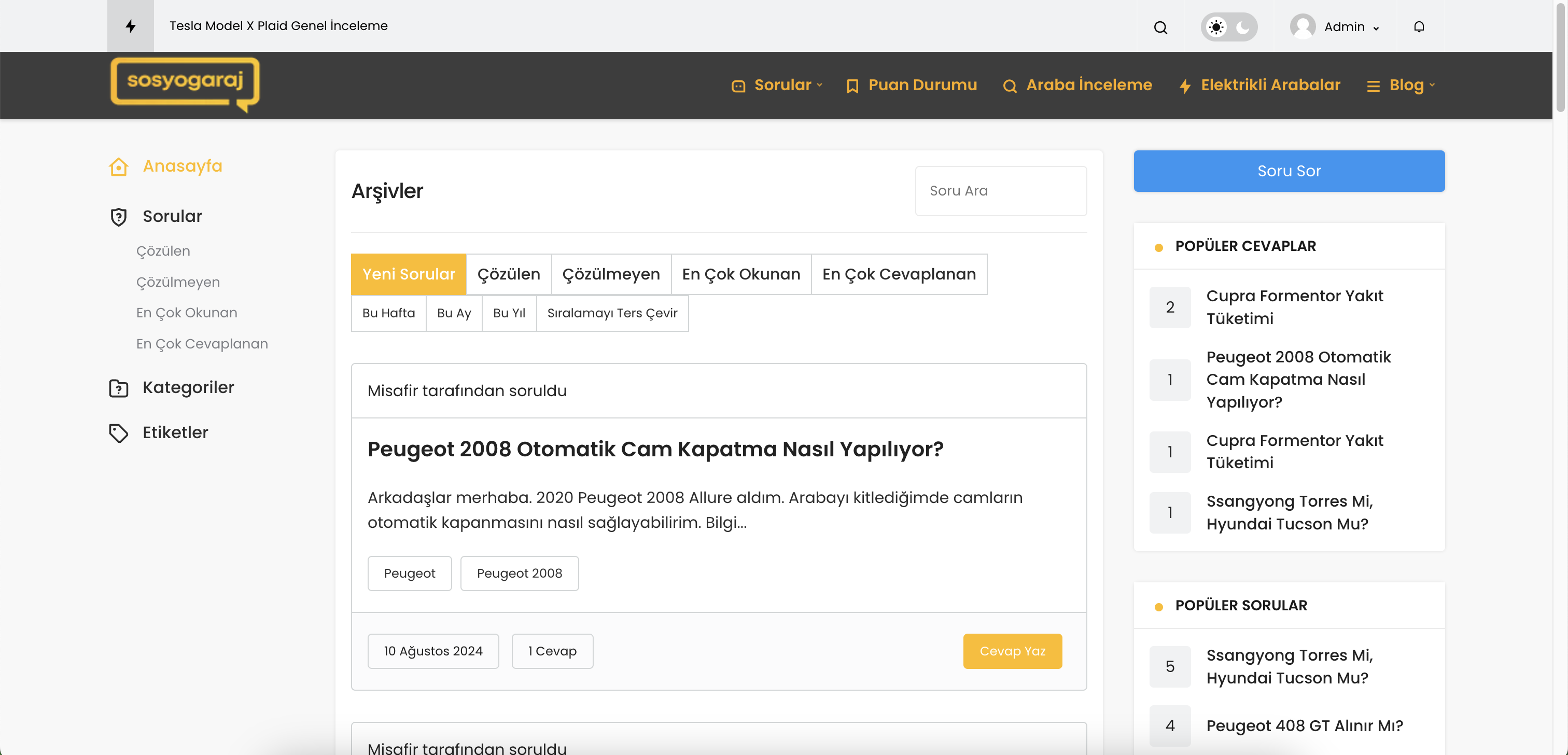Open the Admin user dropdown
This screenshot has height=755, width=1568.
point(1351,27)
